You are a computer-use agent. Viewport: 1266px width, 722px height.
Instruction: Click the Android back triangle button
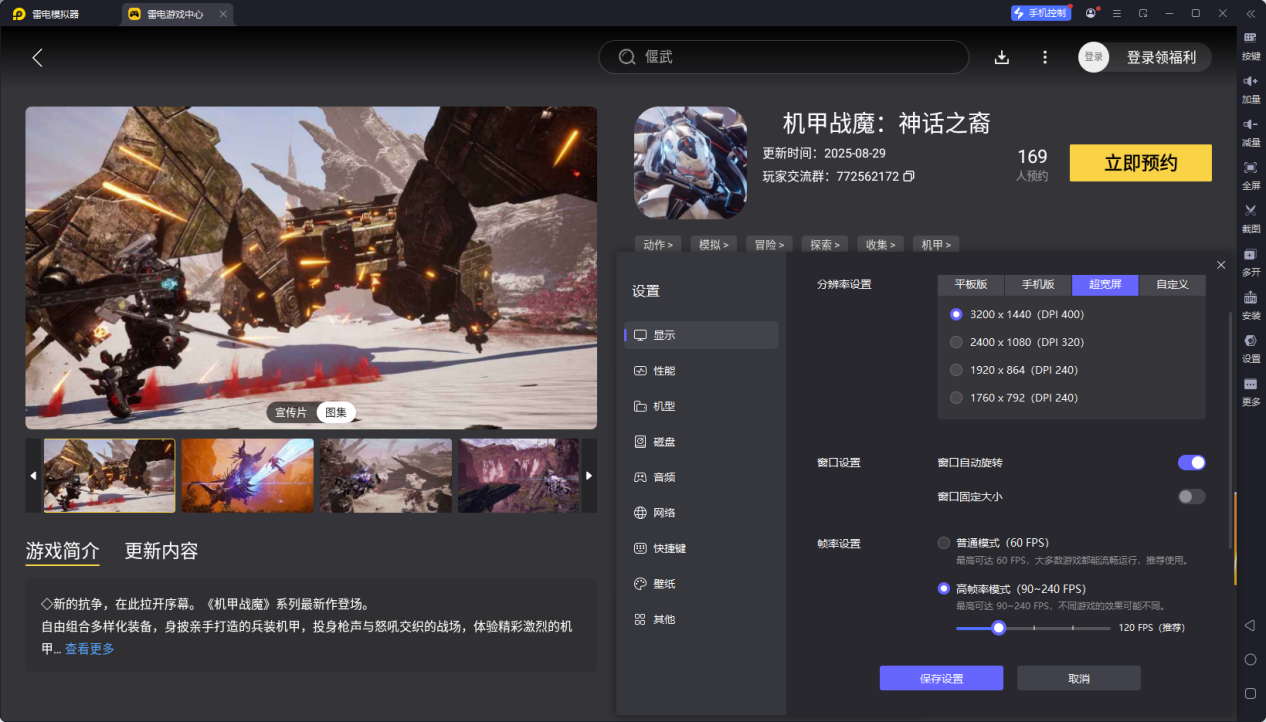(x=1249, y=625)
